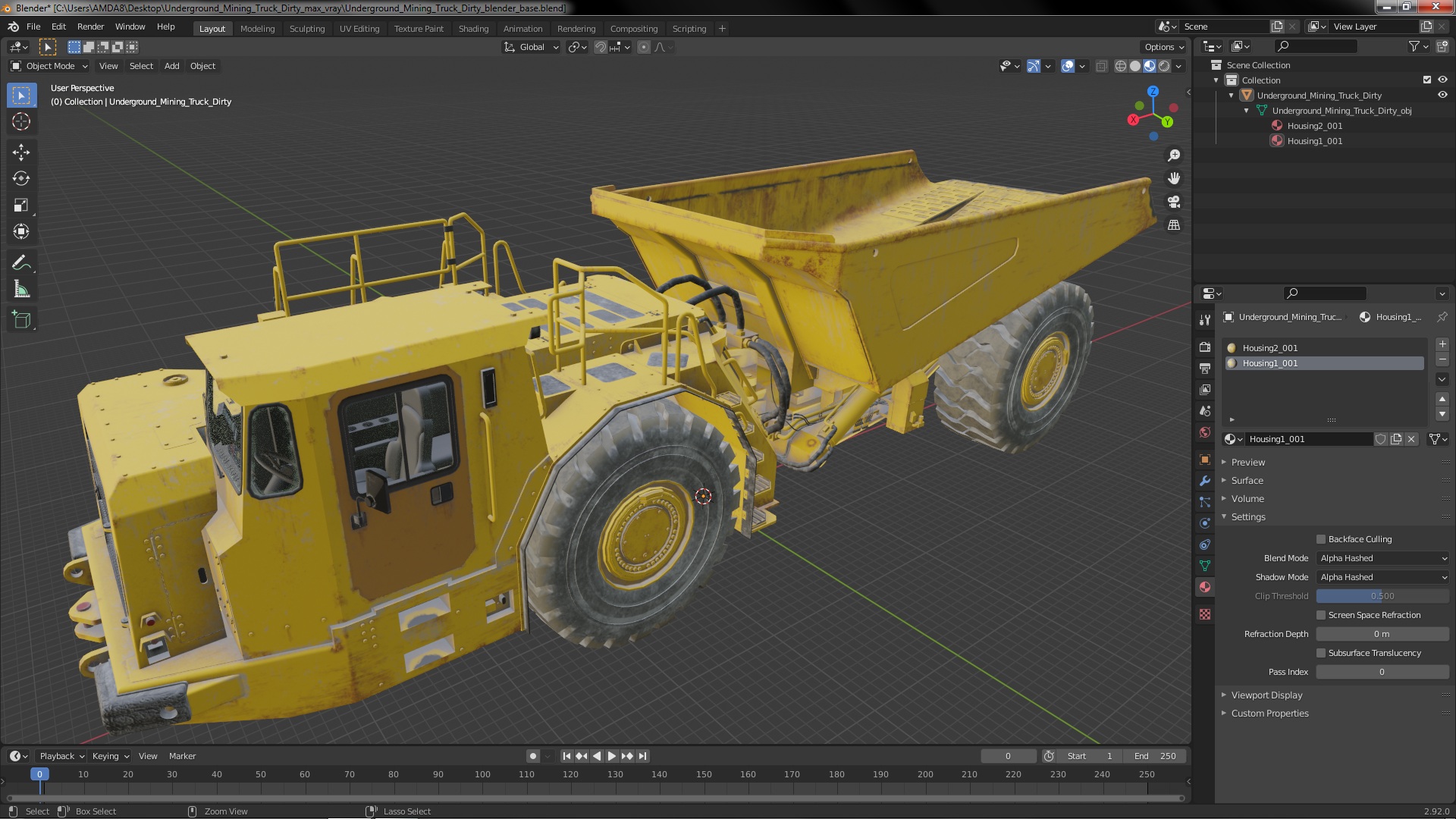Open the Object Mode dropdown
Image resolution: width=1456 pixels, height=819 pixels.
click(x=49, y=66)
